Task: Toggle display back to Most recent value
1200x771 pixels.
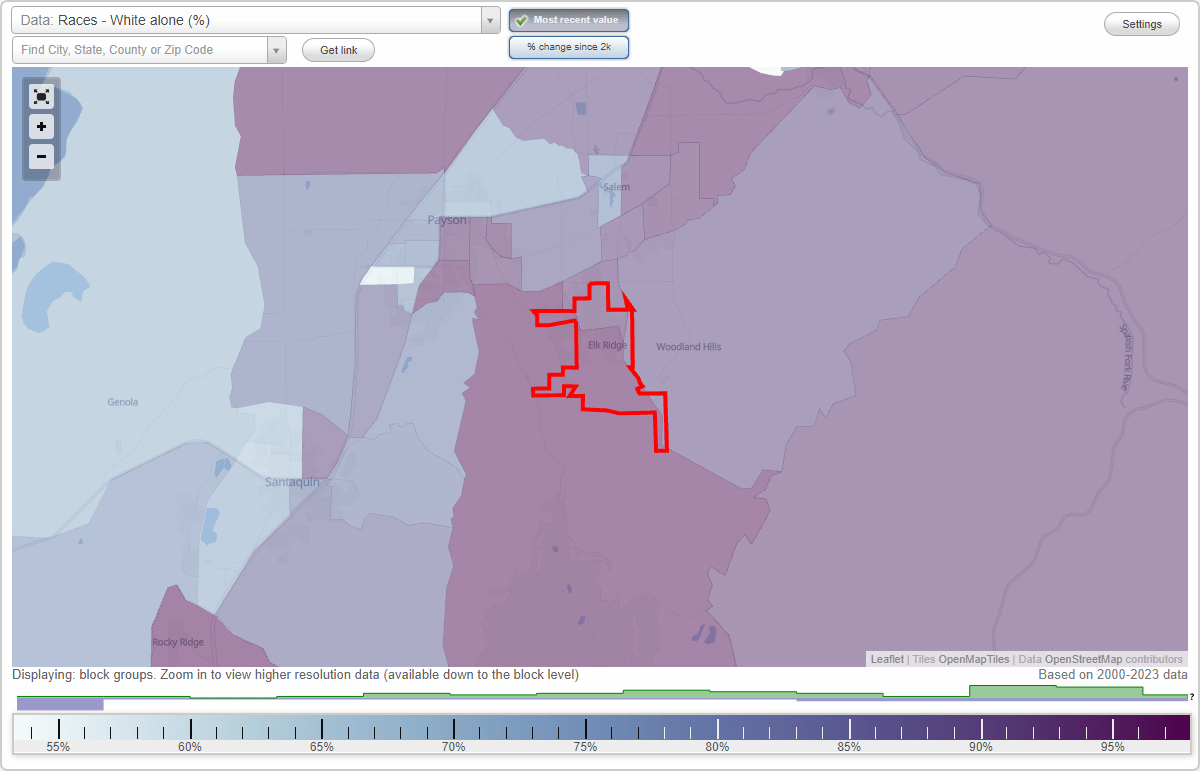Action: (x=569, y=20)
